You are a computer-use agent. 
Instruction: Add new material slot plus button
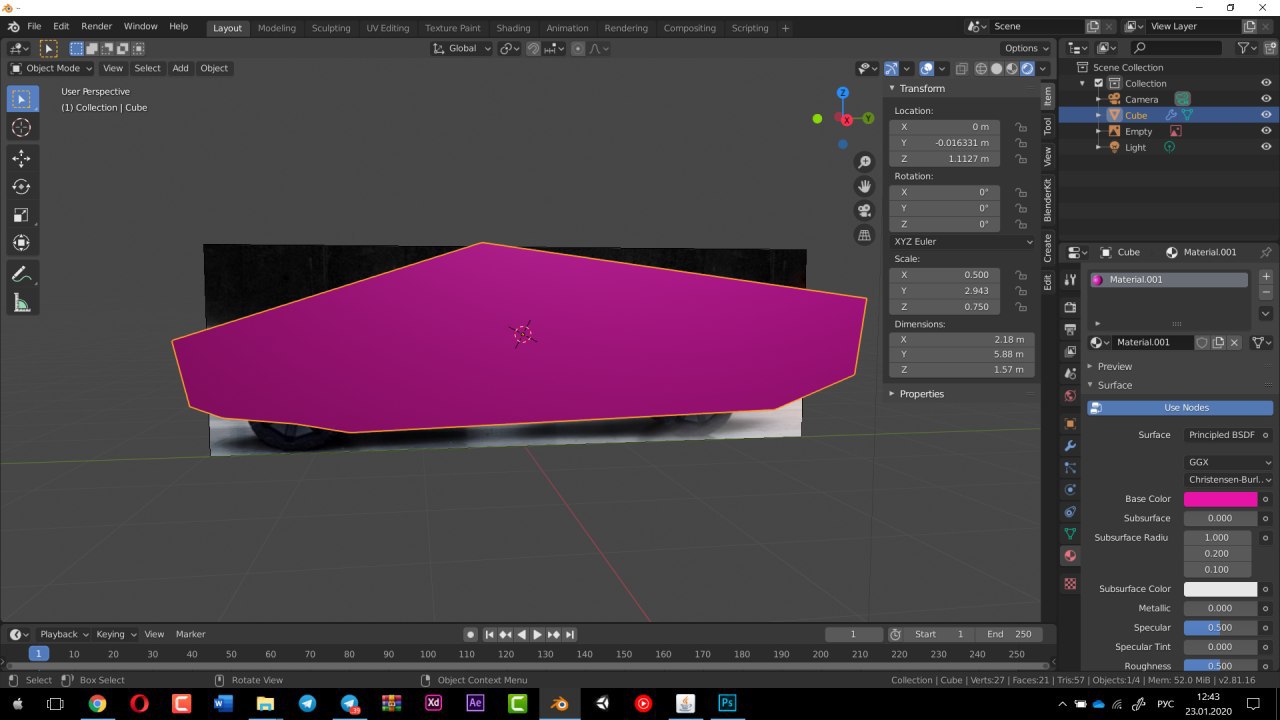click(x=1265, y=276)
